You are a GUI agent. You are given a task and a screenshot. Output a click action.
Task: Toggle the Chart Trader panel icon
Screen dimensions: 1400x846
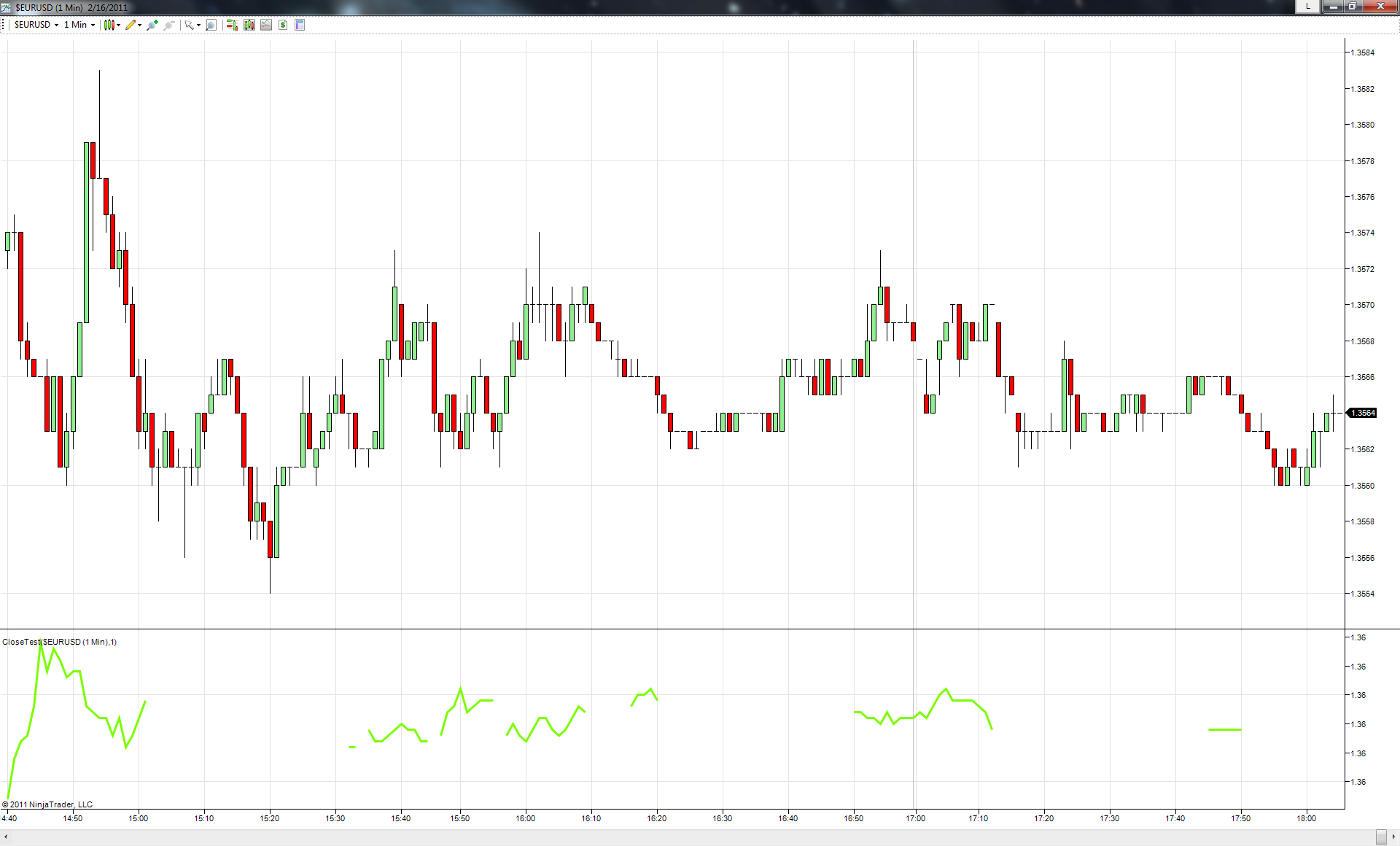point(232,25)
